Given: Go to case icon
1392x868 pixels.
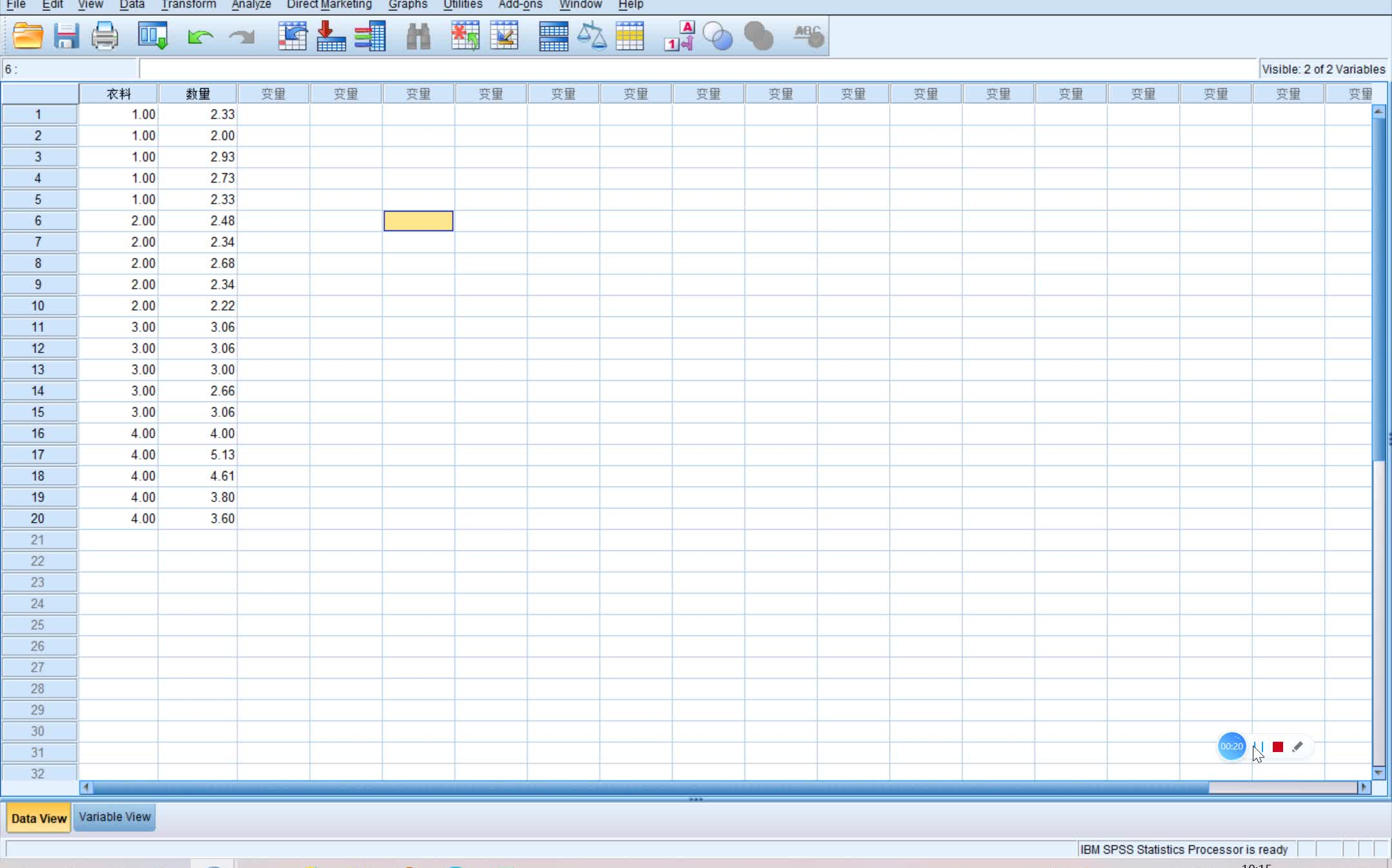Looking at the screenshot, I should click(292, 36).
